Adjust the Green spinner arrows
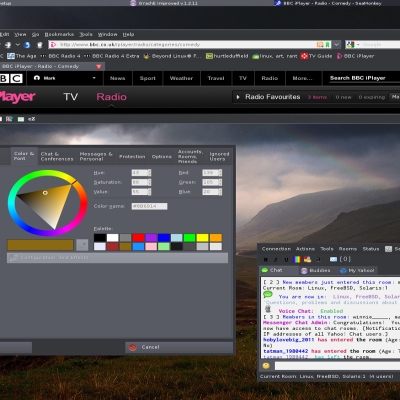Screen dimensions: 400x400 pos(220,182)
